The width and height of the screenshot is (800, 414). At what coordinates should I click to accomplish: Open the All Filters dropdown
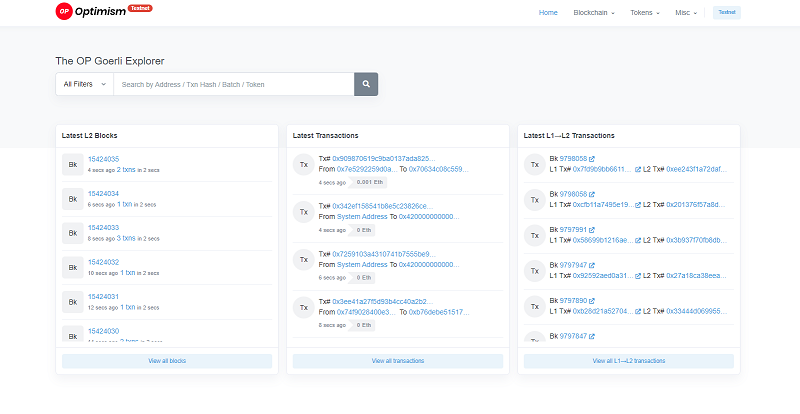click(84, 85)
